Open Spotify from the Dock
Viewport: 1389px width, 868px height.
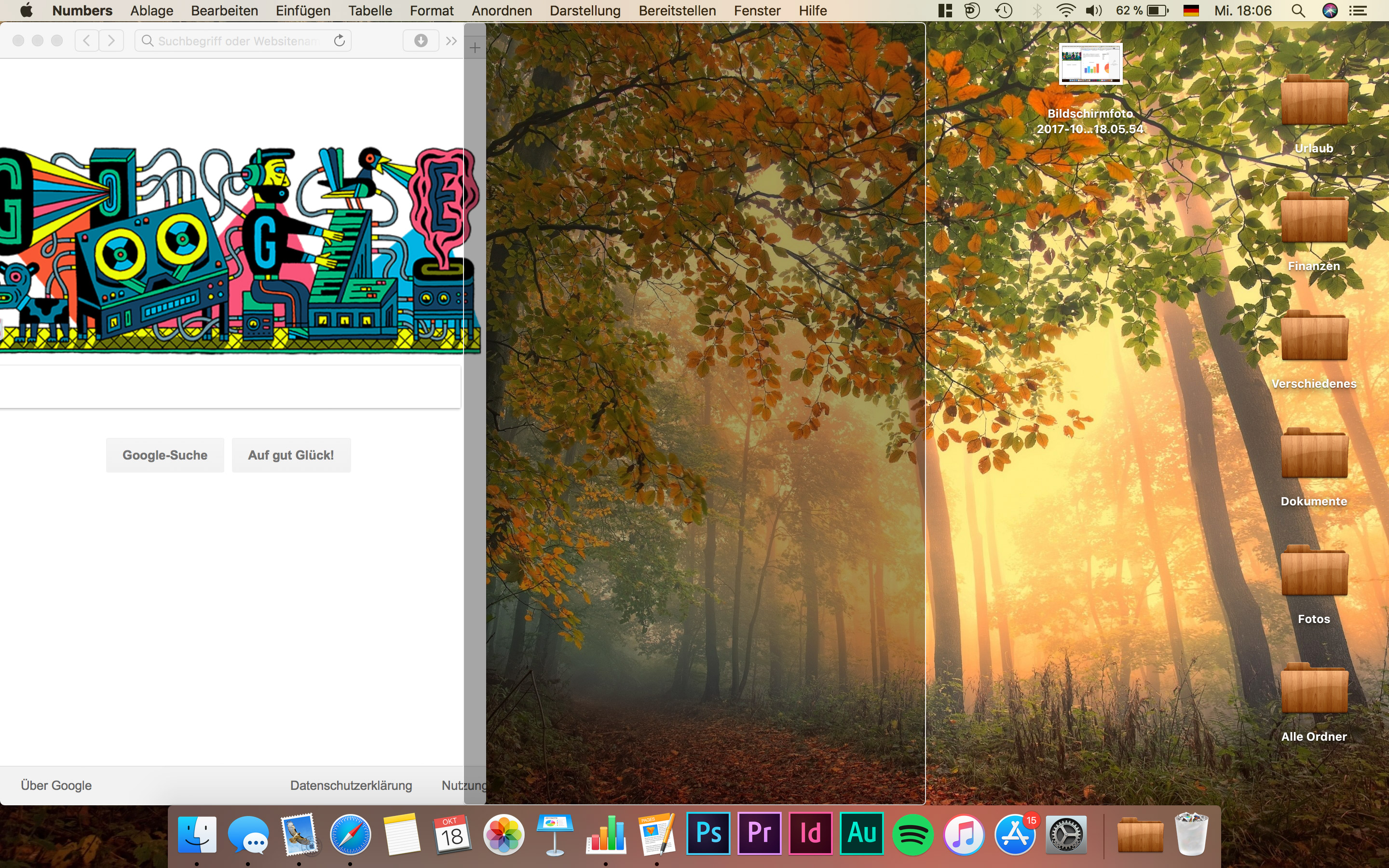tap(912, 835)
